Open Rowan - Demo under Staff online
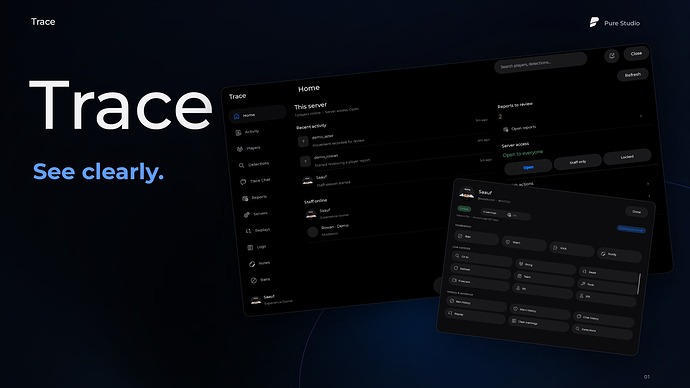The height and width of the screenshot is (388, 690). 328,230
